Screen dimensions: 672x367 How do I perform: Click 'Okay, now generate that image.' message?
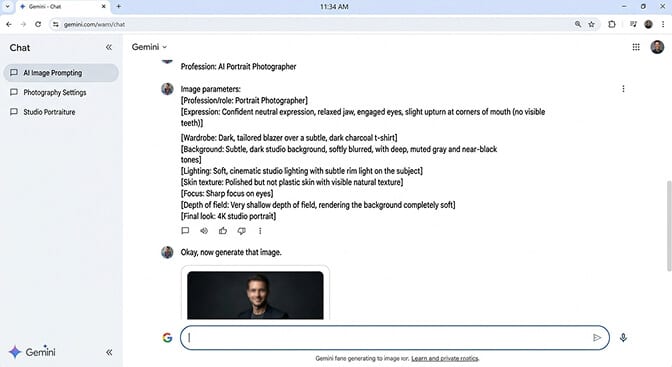[231, 252]
